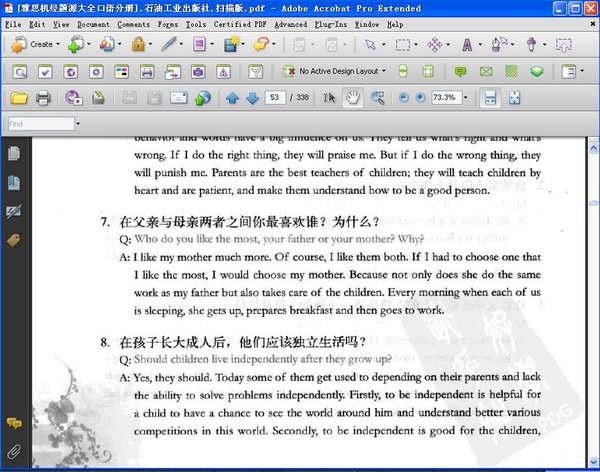Image resolution: width=600 pixels, height=472 pixels.
Task: Click the Forms icon
Action: [x=199, y=44]
